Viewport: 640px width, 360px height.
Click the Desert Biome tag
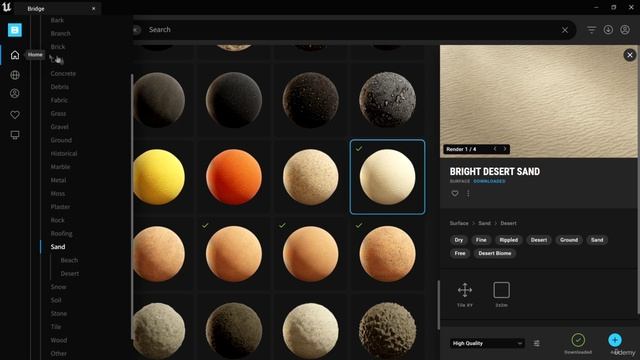[495, 253]
